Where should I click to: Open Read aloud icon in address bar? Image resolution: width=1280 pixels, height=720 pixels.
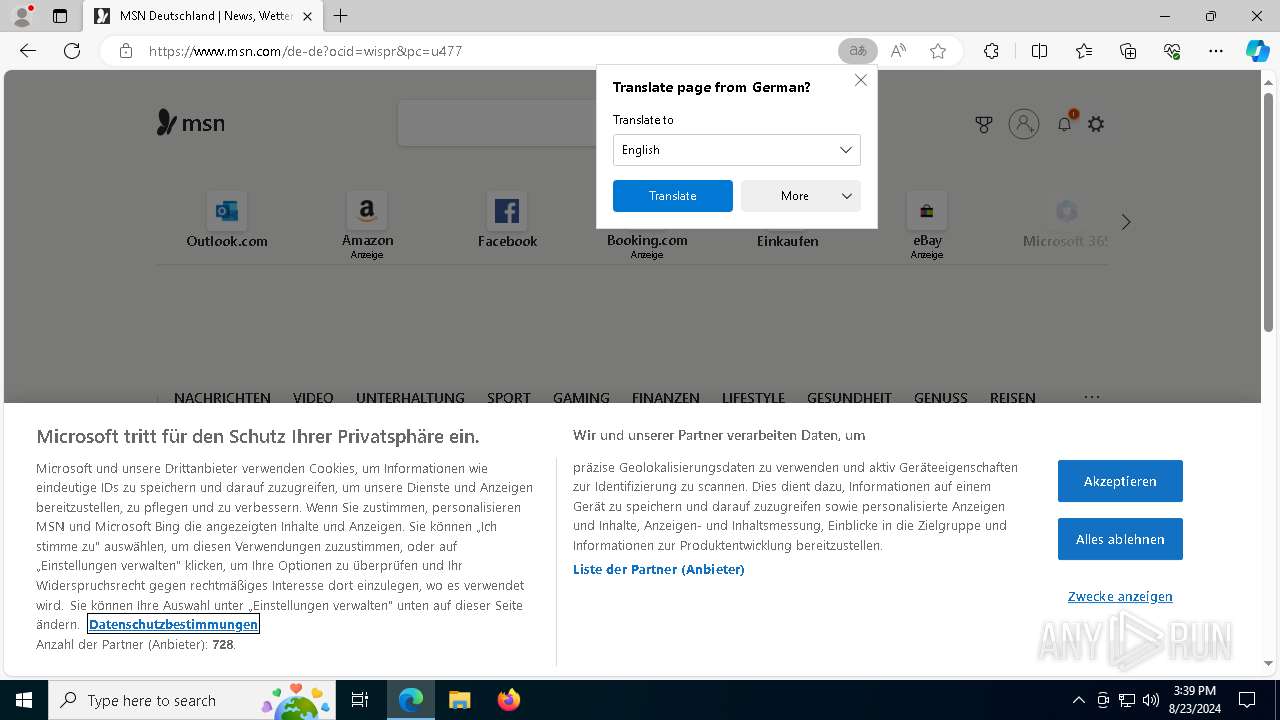click(898, 51)
